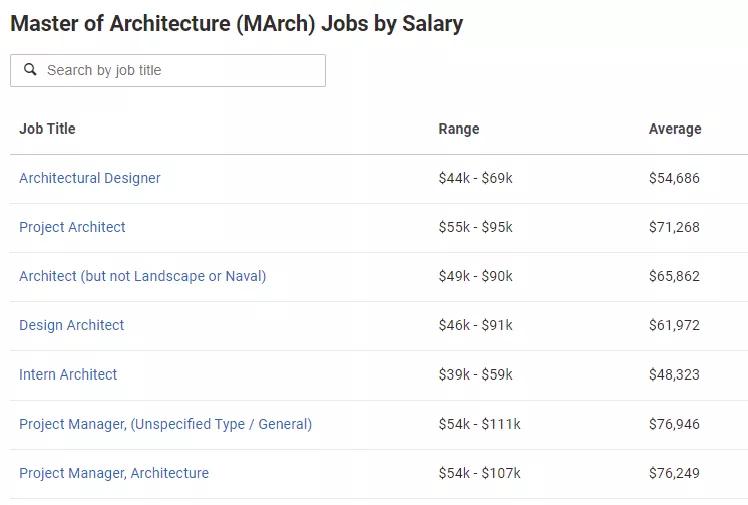
Task: Click the $39k - $59k range cell
Action: (475, 375)
